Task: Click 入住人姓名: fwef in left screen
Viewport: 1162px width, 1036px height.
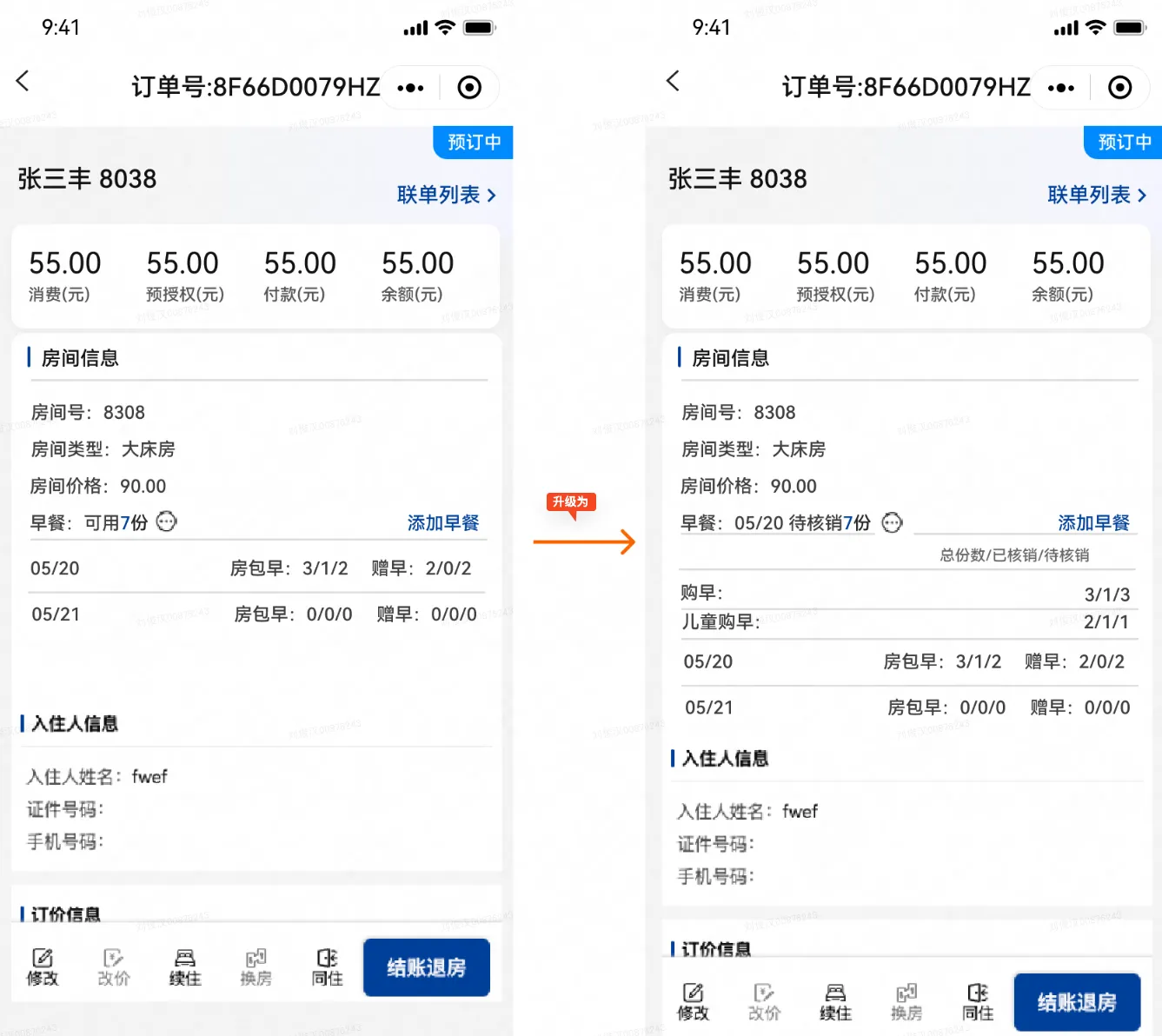Action: pyautogui.click(x=96, y=776)
